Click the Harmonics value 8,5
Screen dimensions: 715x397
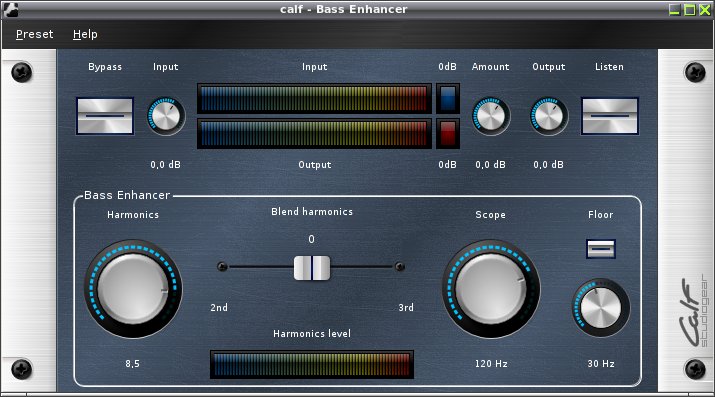[x=133, y=364]
